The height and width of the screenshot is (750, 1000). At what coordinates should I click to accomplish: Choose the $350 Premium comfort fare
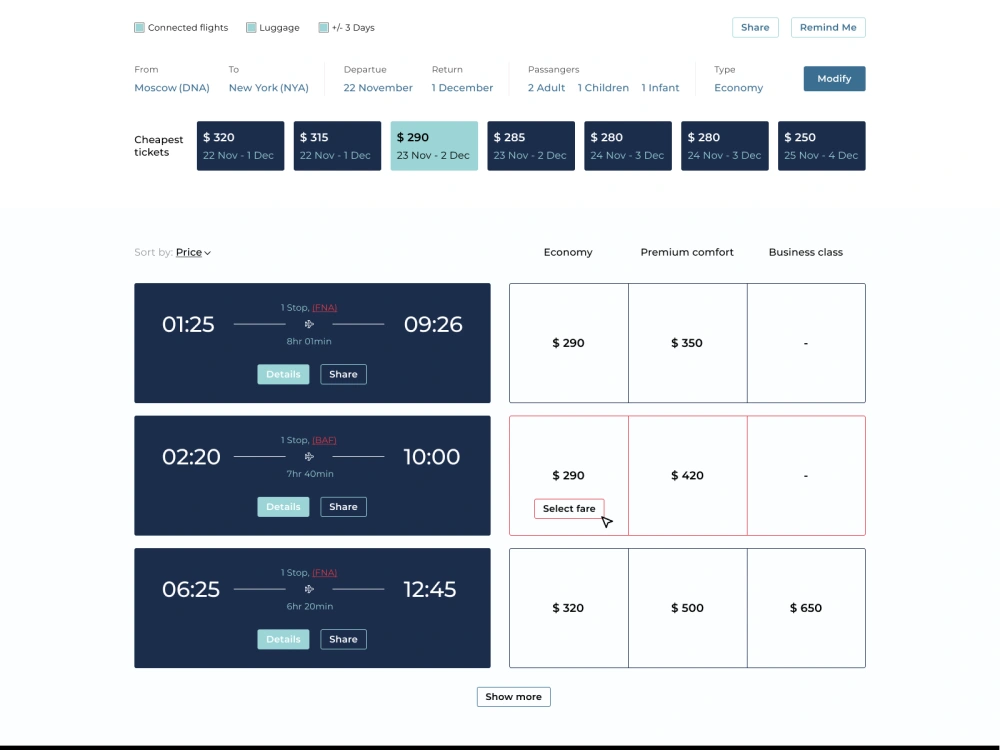[688, 343]
